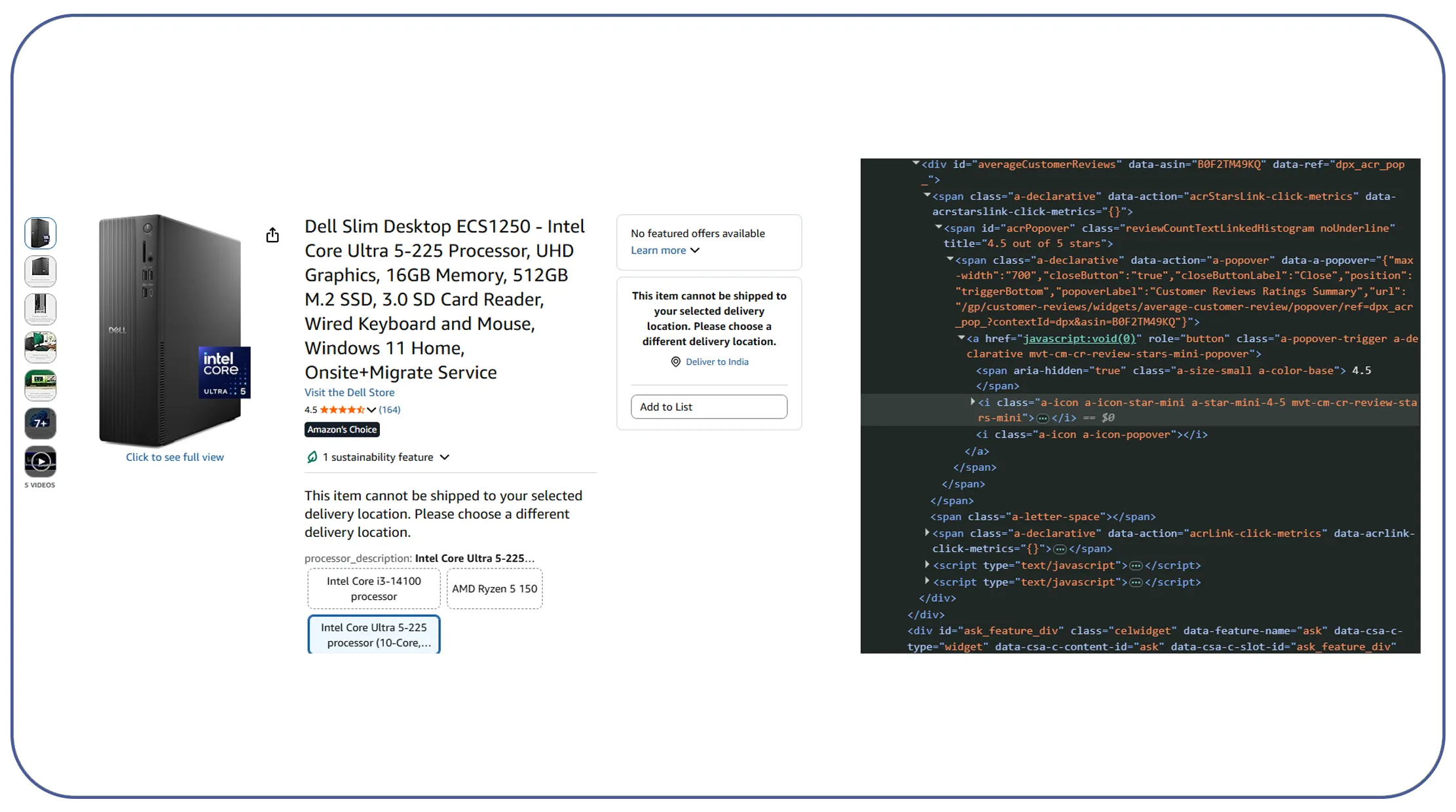Click the Add to List button
This screenshot has height=812, width=1456.
709,407
